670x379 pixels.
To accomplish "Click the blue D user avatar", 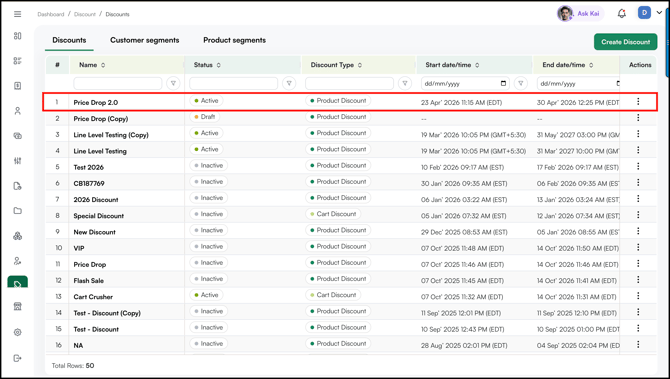I will point(644,13).
